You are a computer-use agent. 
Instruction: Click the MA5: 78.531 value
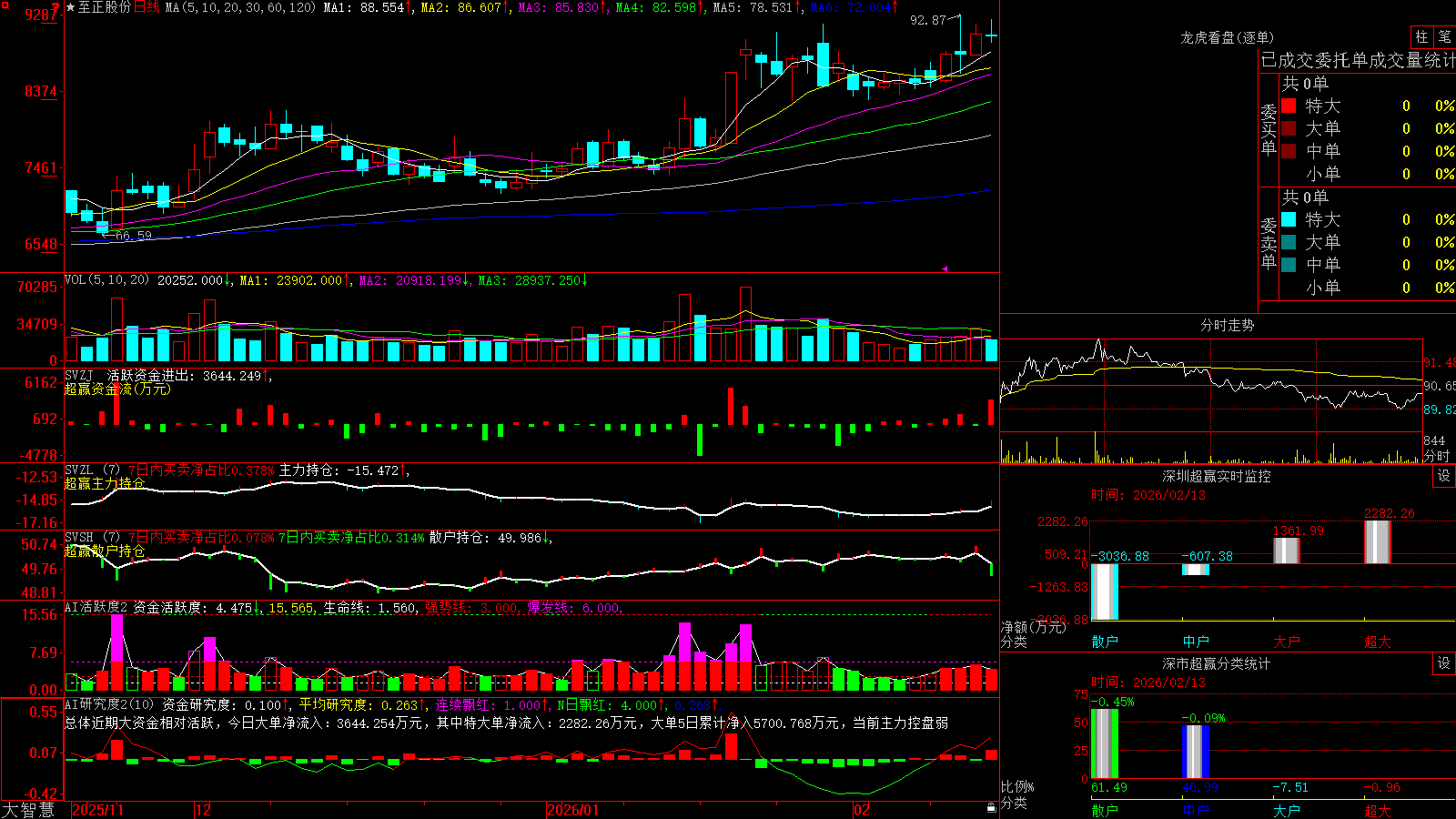757,7
